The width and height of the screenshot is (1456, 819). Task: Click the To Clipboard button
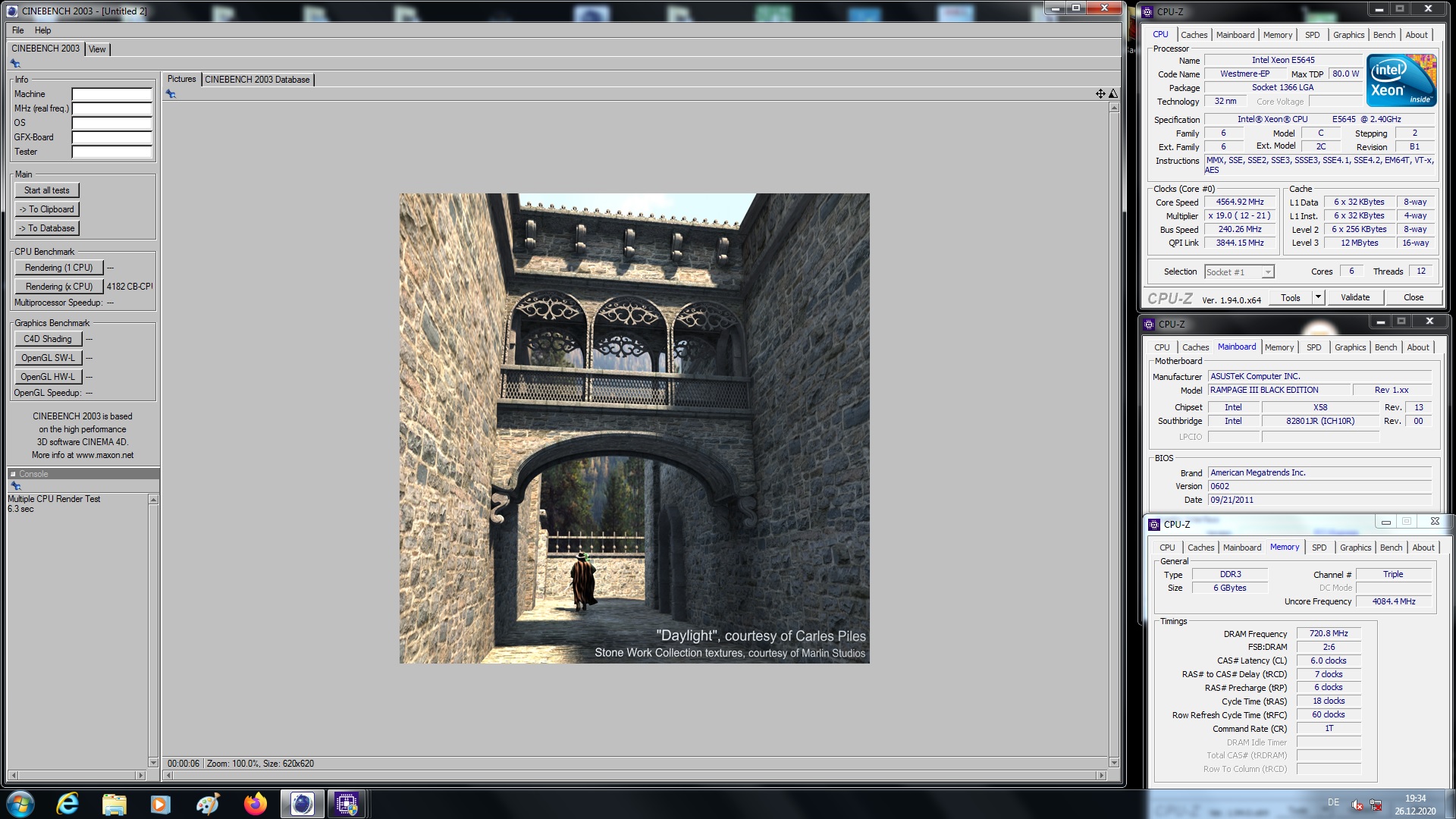click(47, 209)
